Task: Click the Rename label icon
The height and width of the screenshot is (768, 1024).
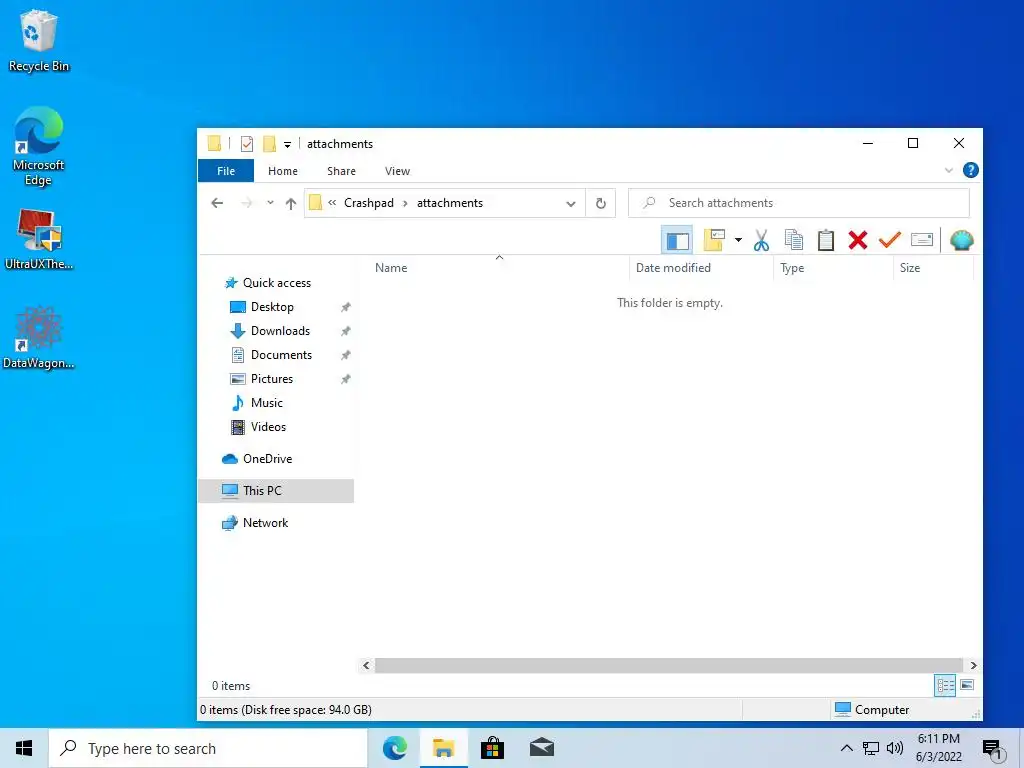Action: pos(921,240)
